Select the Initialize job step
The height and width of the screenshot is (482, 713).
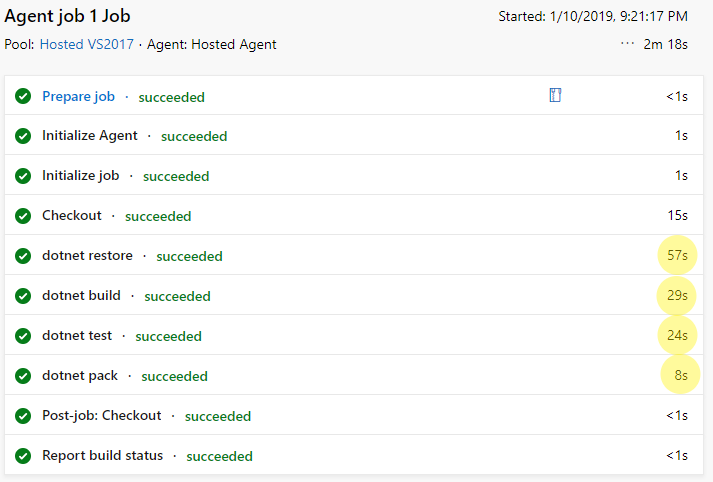(x=354, y=176)
